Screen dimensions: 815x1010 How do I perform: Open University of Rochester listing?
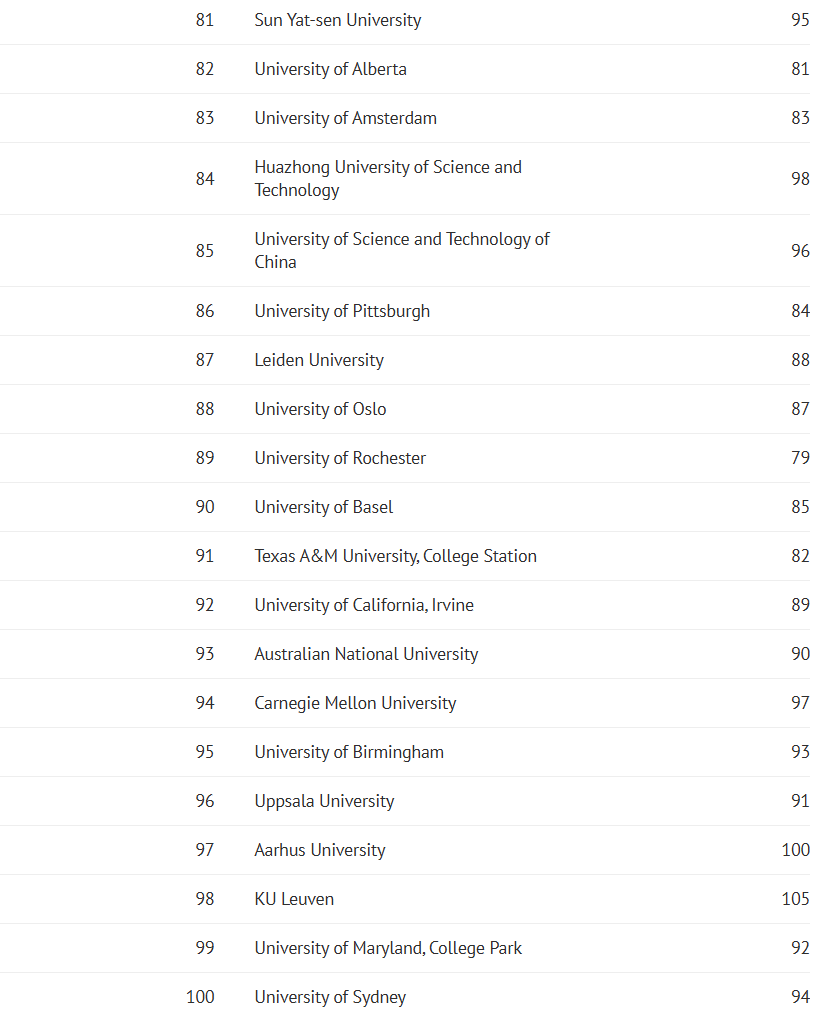pos(340,458)
